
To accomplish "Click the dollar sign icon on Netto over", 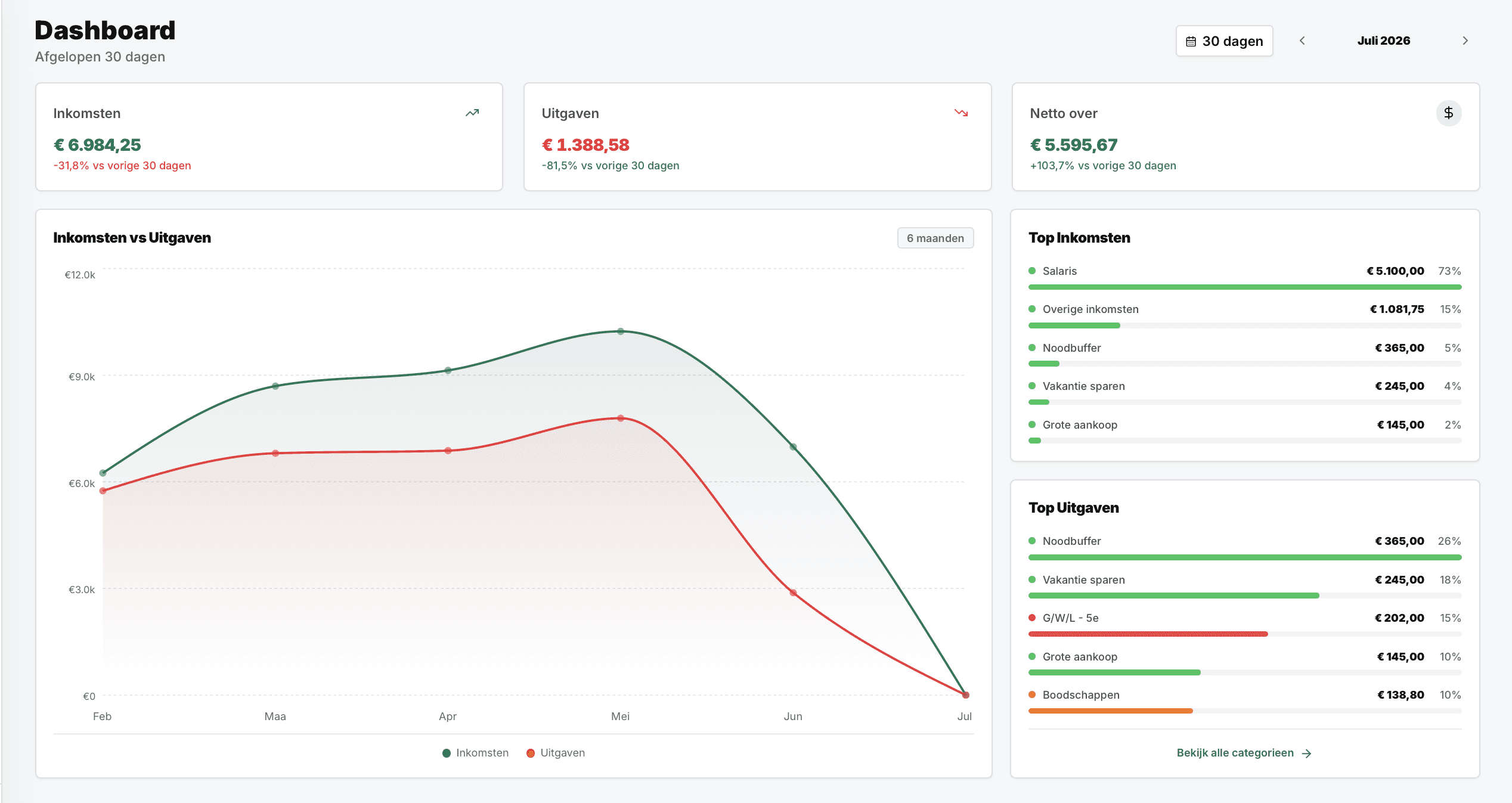I will pyautogui.click(x=1449, y=113).
